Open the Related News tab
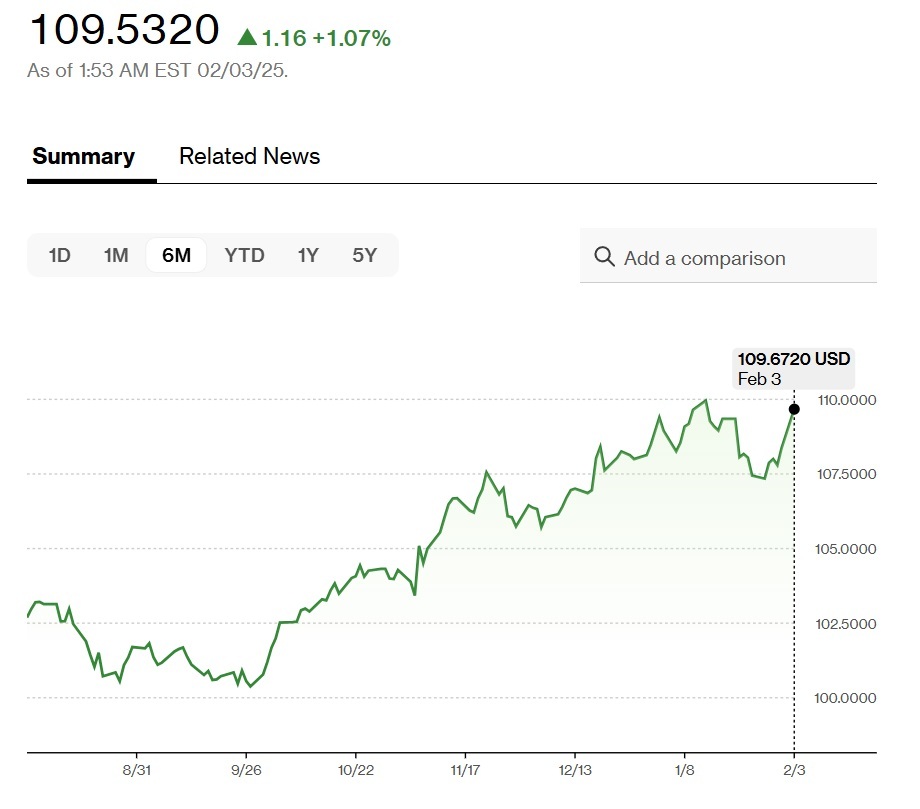The height and width of the screenshot is (809, 920). 249,156
